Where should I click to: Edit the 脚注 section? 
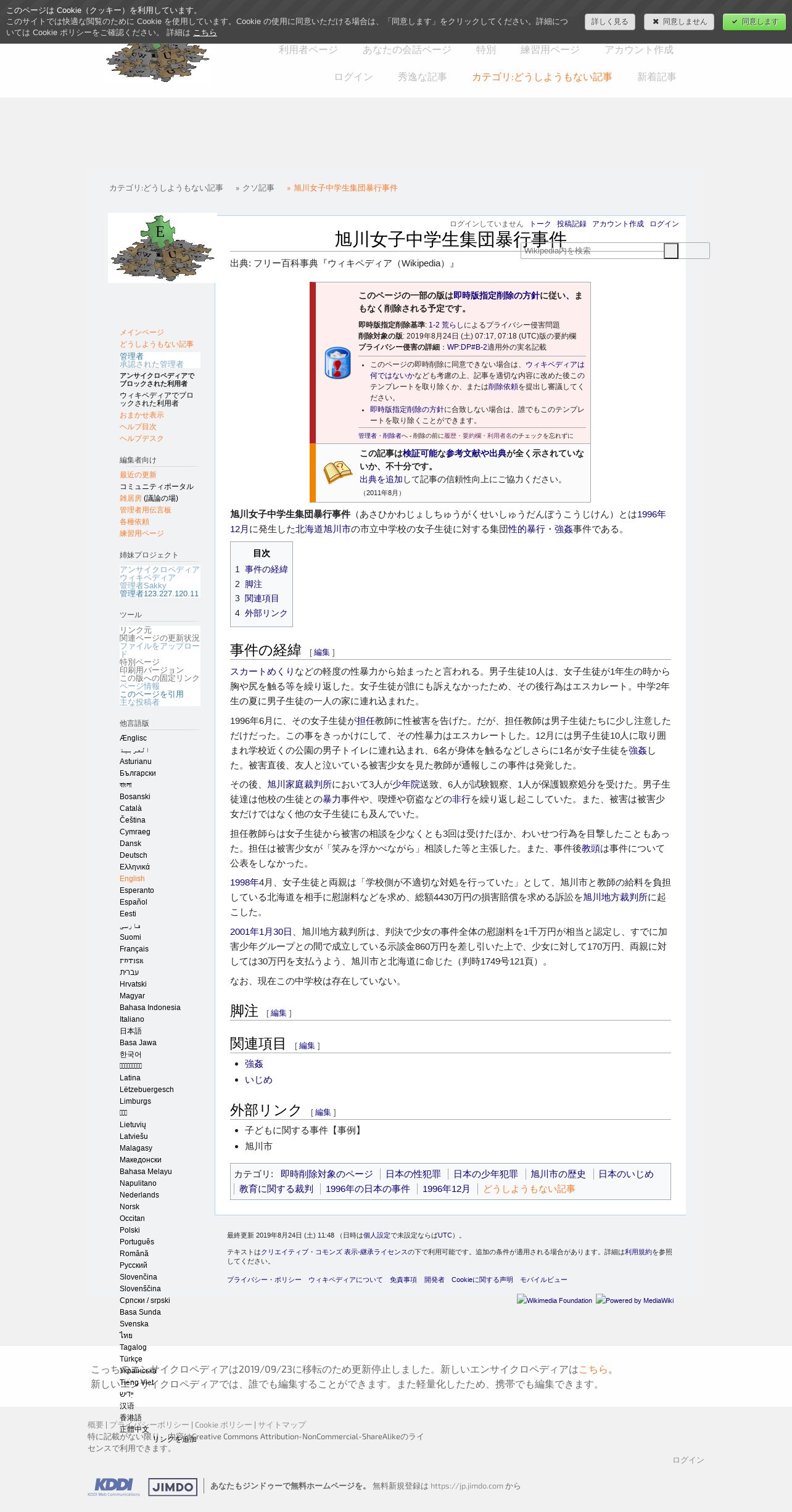click(279, 1013)
